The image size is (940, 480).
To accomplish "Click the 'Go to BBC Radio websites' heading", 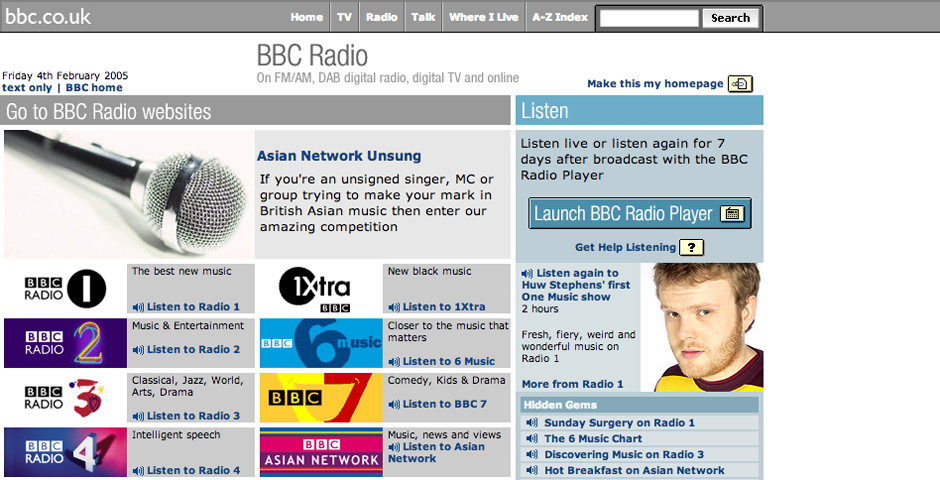I will click(x=109, y=111).
